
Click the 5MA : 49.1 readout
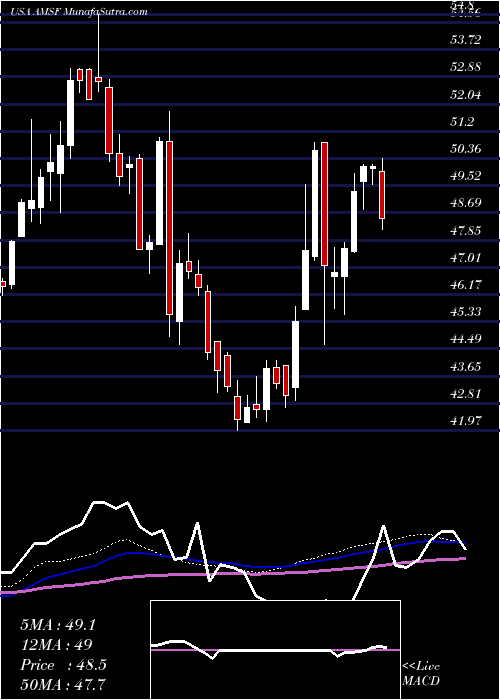pos(58,625)
